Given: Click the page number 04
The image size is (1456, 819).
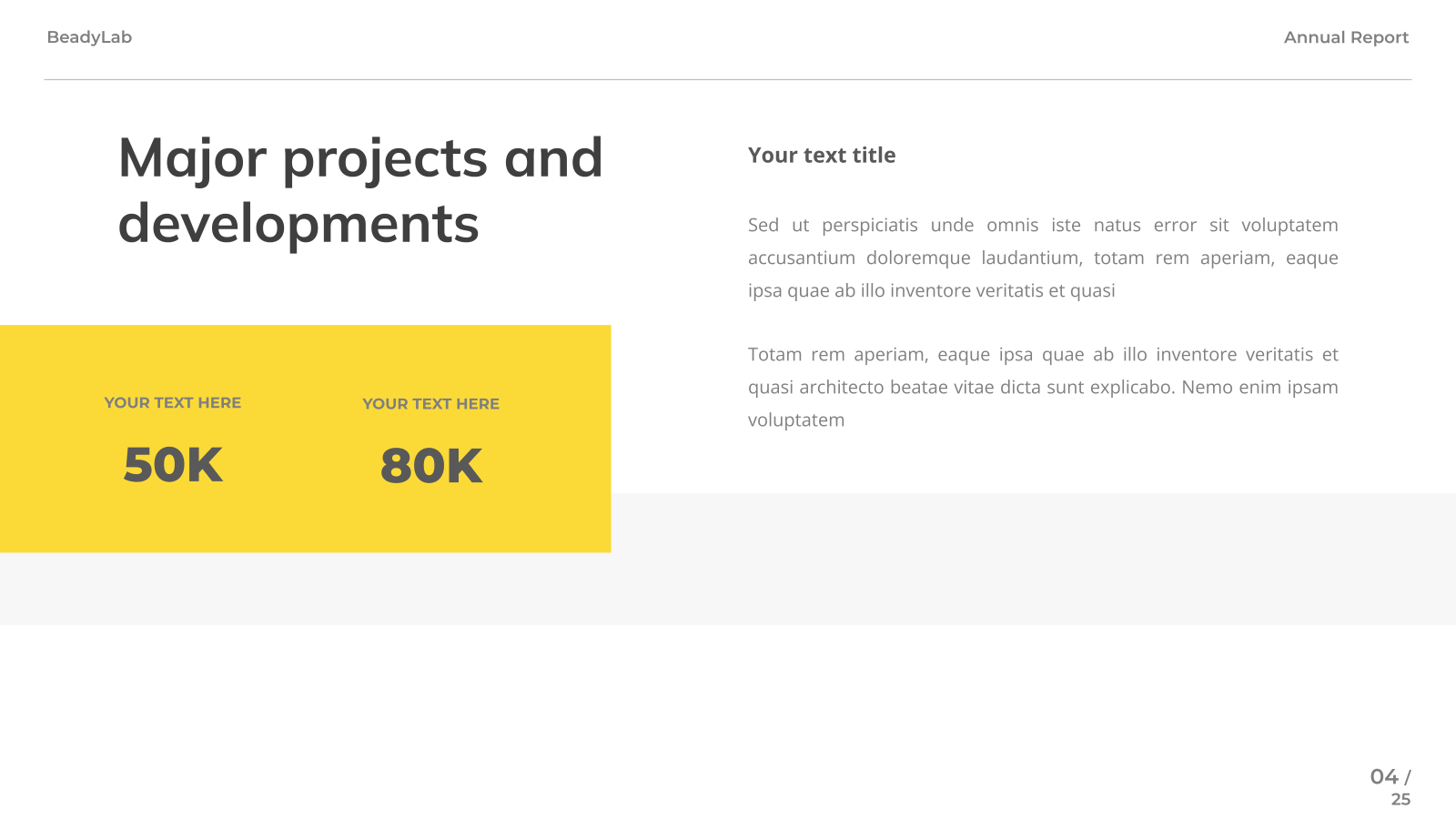Looking at the screenshot, I should point(1384,776).
